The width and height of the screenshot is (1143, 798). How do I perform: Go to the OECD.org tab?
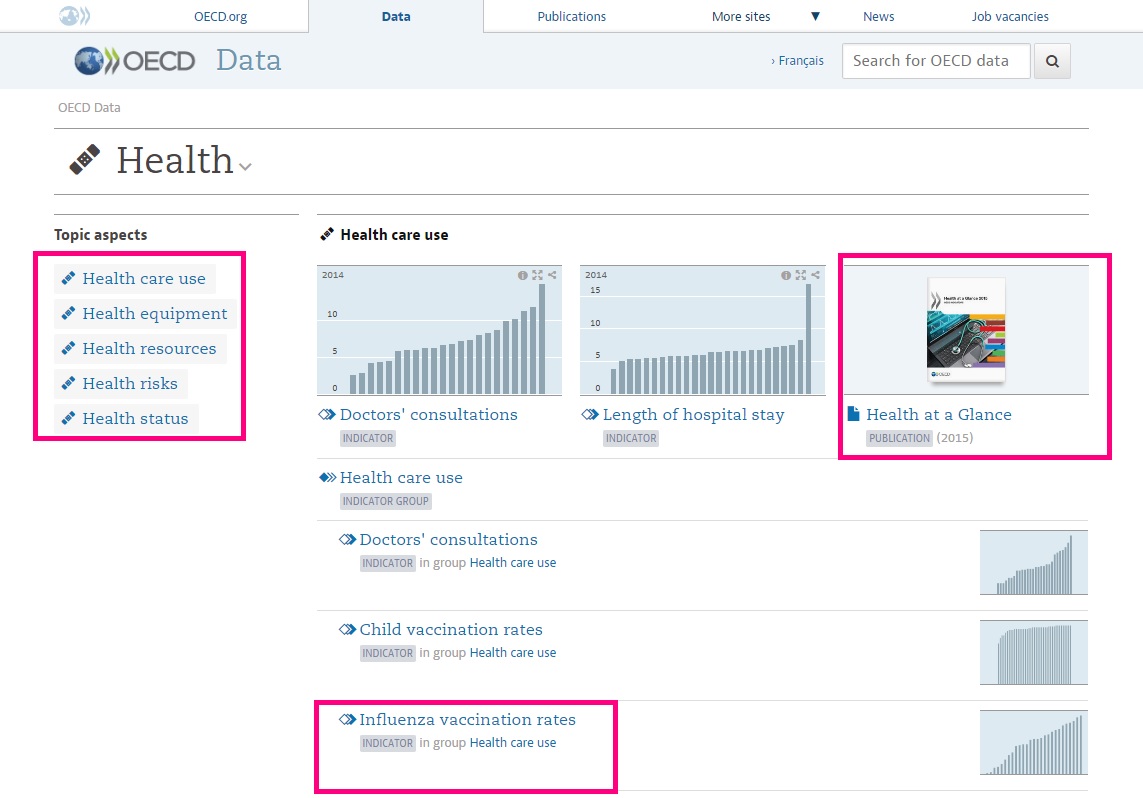(220, 16)
